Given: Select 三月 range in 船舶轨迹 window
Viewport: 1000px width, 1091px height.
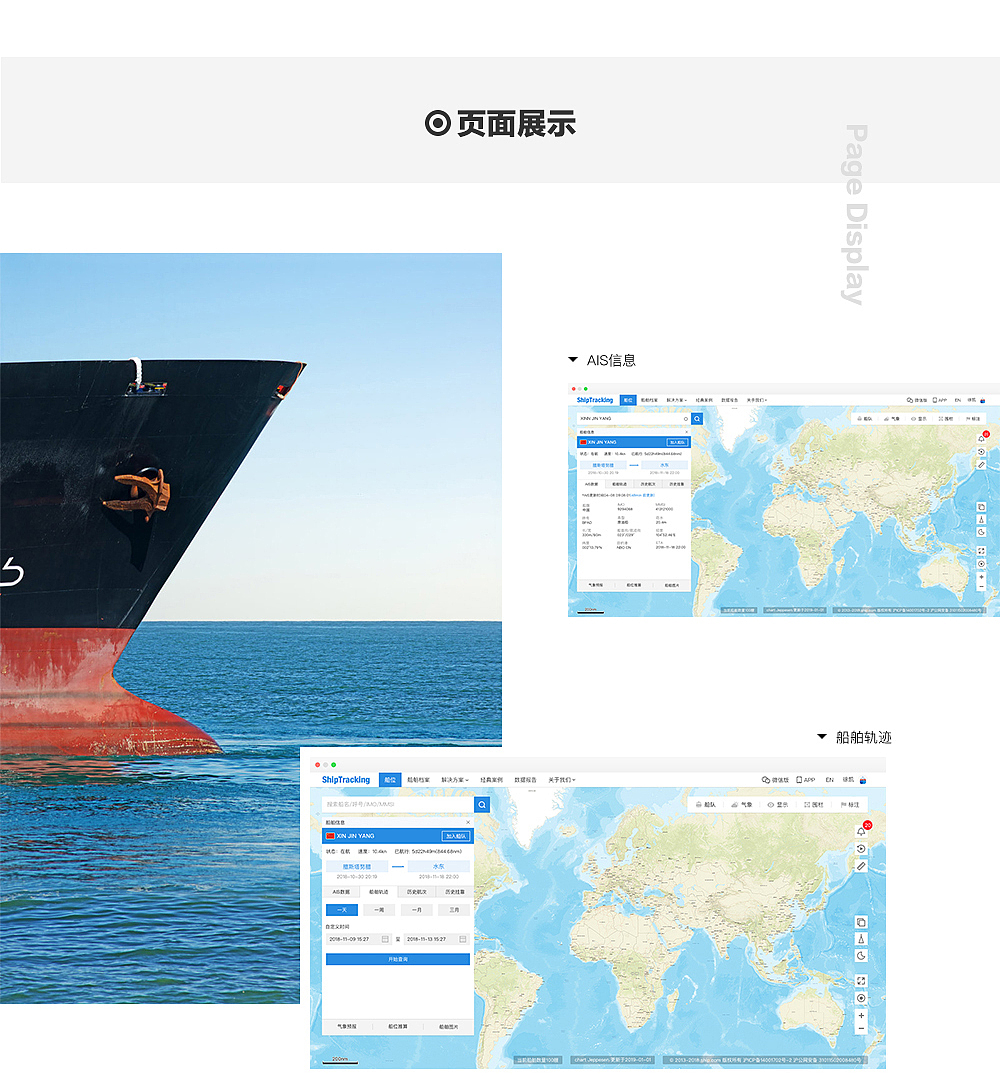Looking at the screenshot, I should click(x=454, y=909).
